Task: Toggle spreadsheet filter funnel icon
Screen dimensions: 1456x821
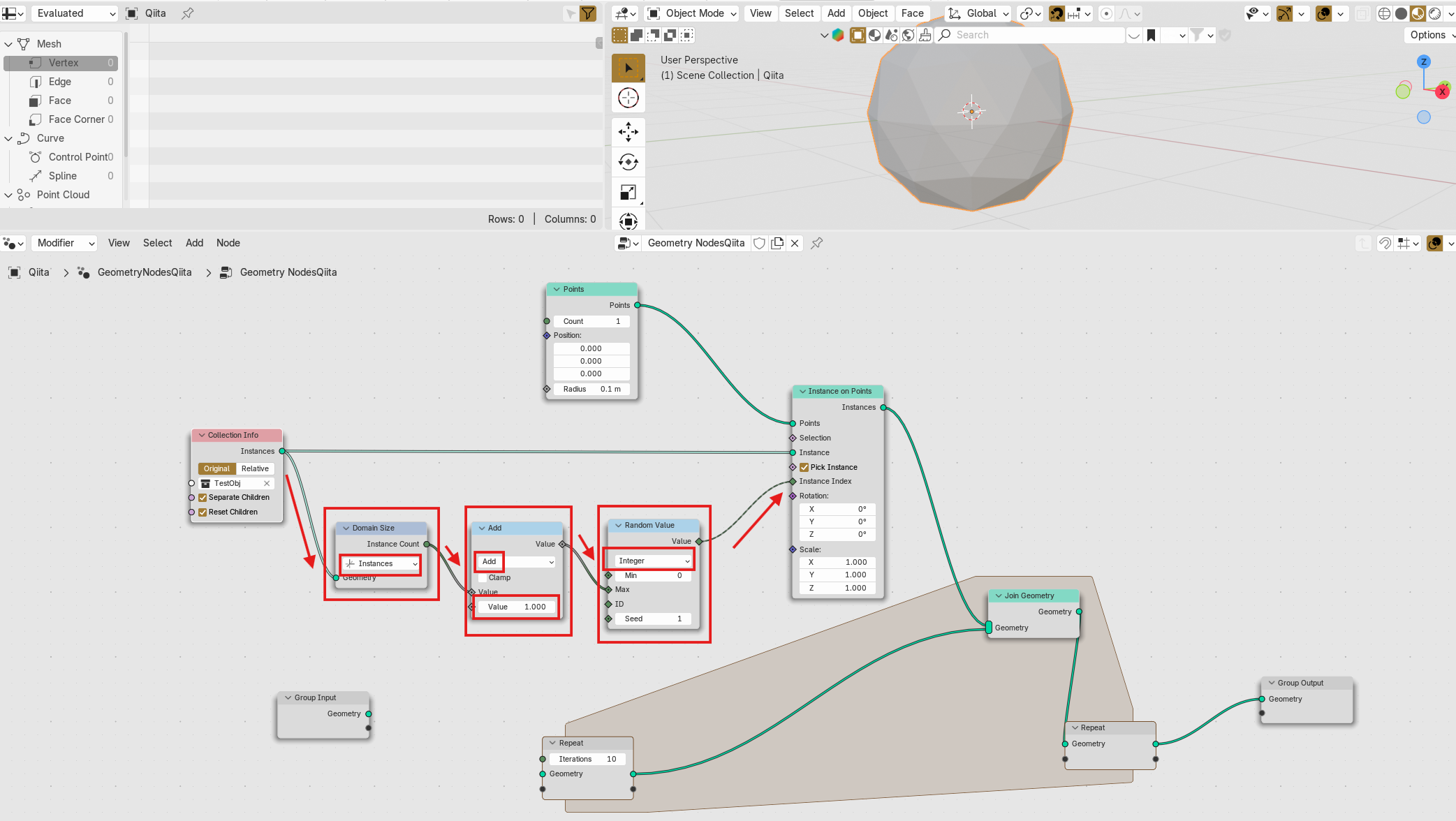Action: click(588, 13)
